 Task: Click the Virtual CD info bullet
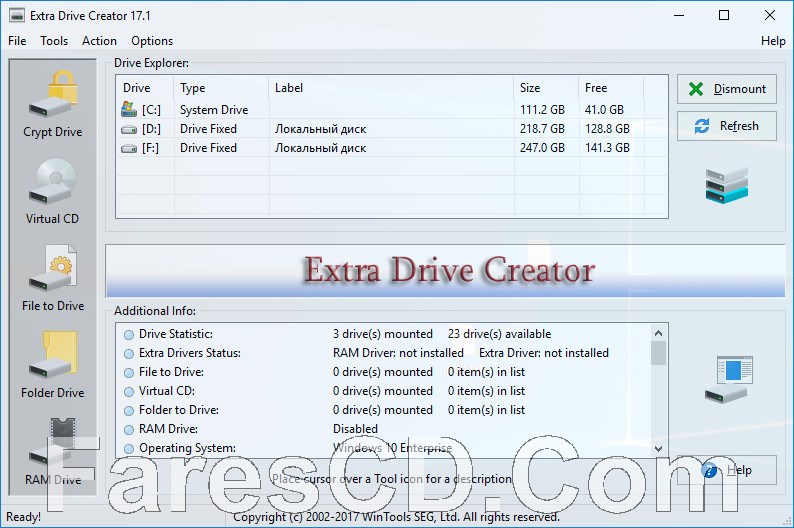pos(129,392)
